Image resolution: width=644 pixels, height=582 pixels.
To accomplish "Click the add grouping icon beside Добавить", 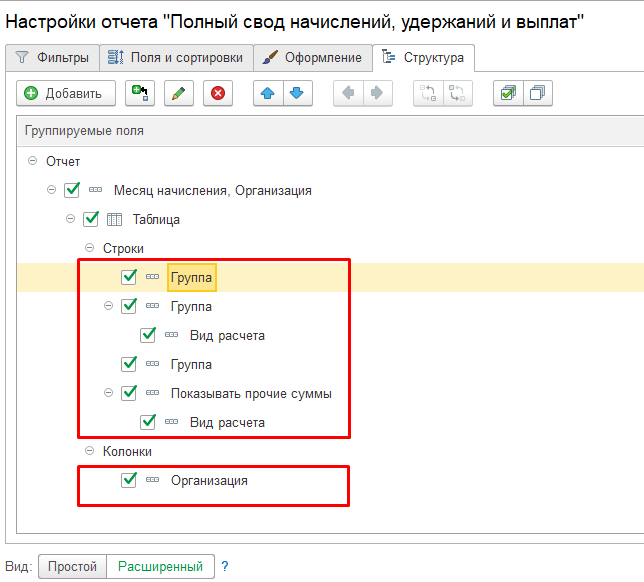I will (x=139, y=94).
